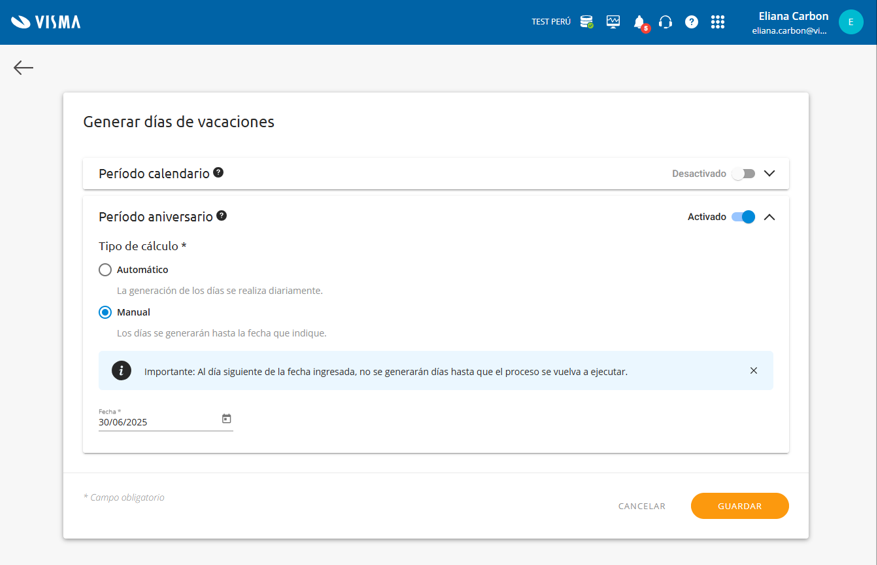Go back with the left arrow
The image size is (877, 565).
(x=23, y=67)
